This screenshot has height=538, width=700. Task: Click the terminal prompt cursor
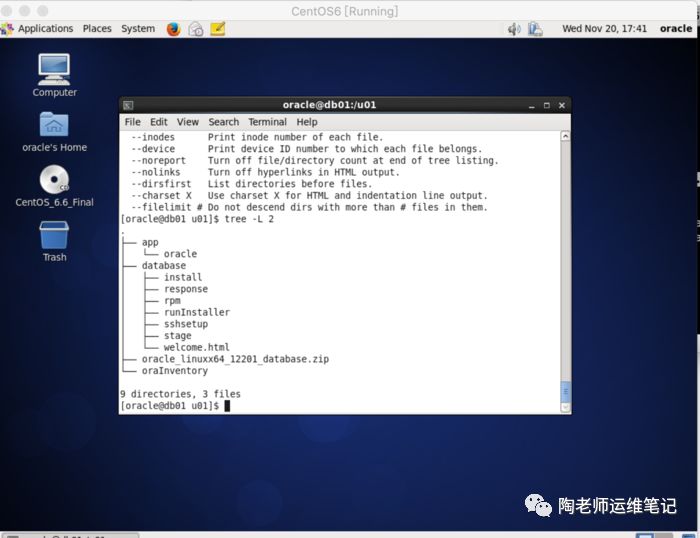[x=227, y=405]
